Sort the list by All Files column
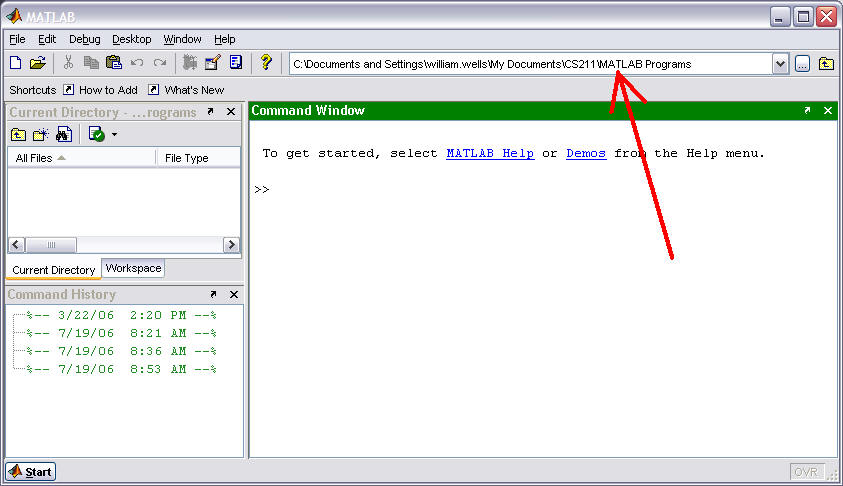This screenshot has width=843, height=486. 41,158
